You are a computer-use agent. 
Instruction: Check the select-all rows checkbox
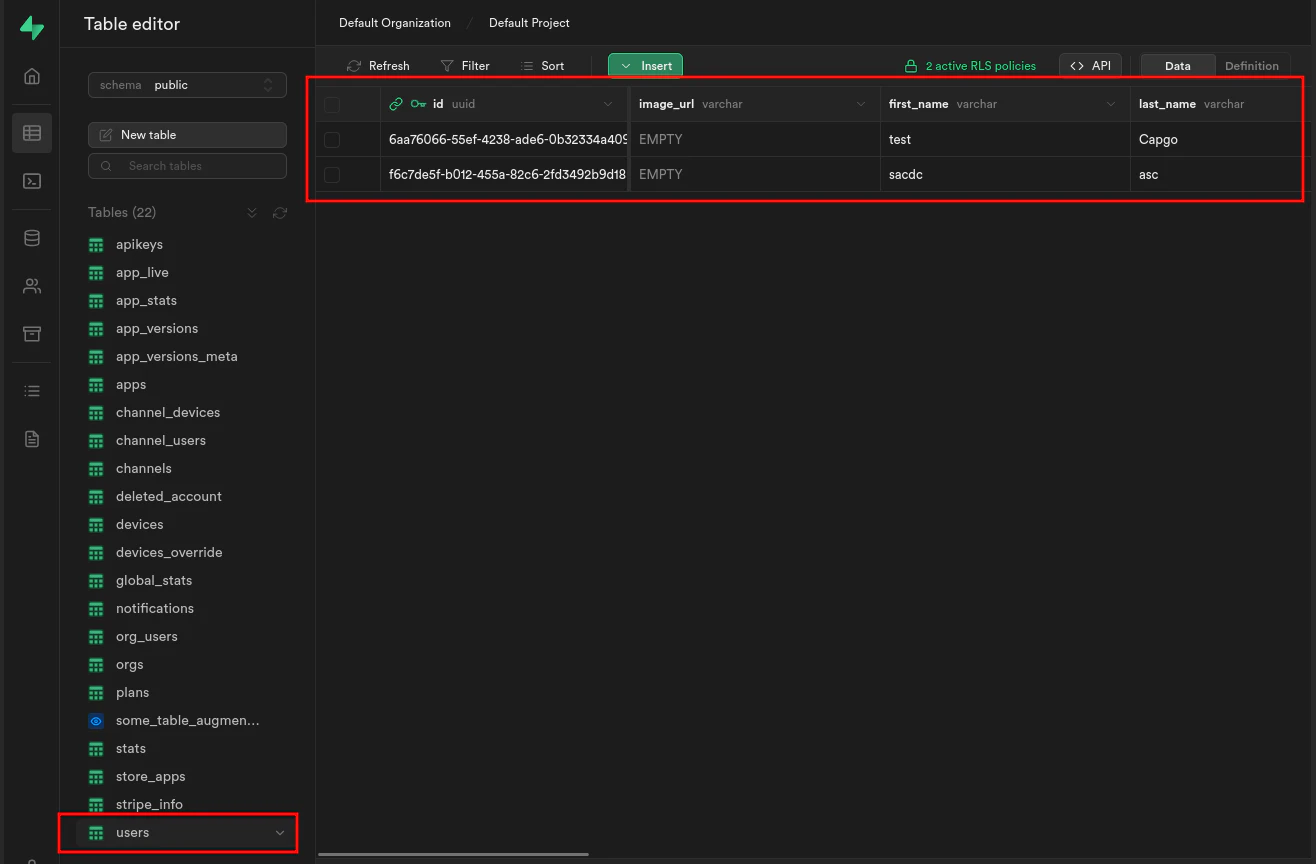tap(331, 104)
